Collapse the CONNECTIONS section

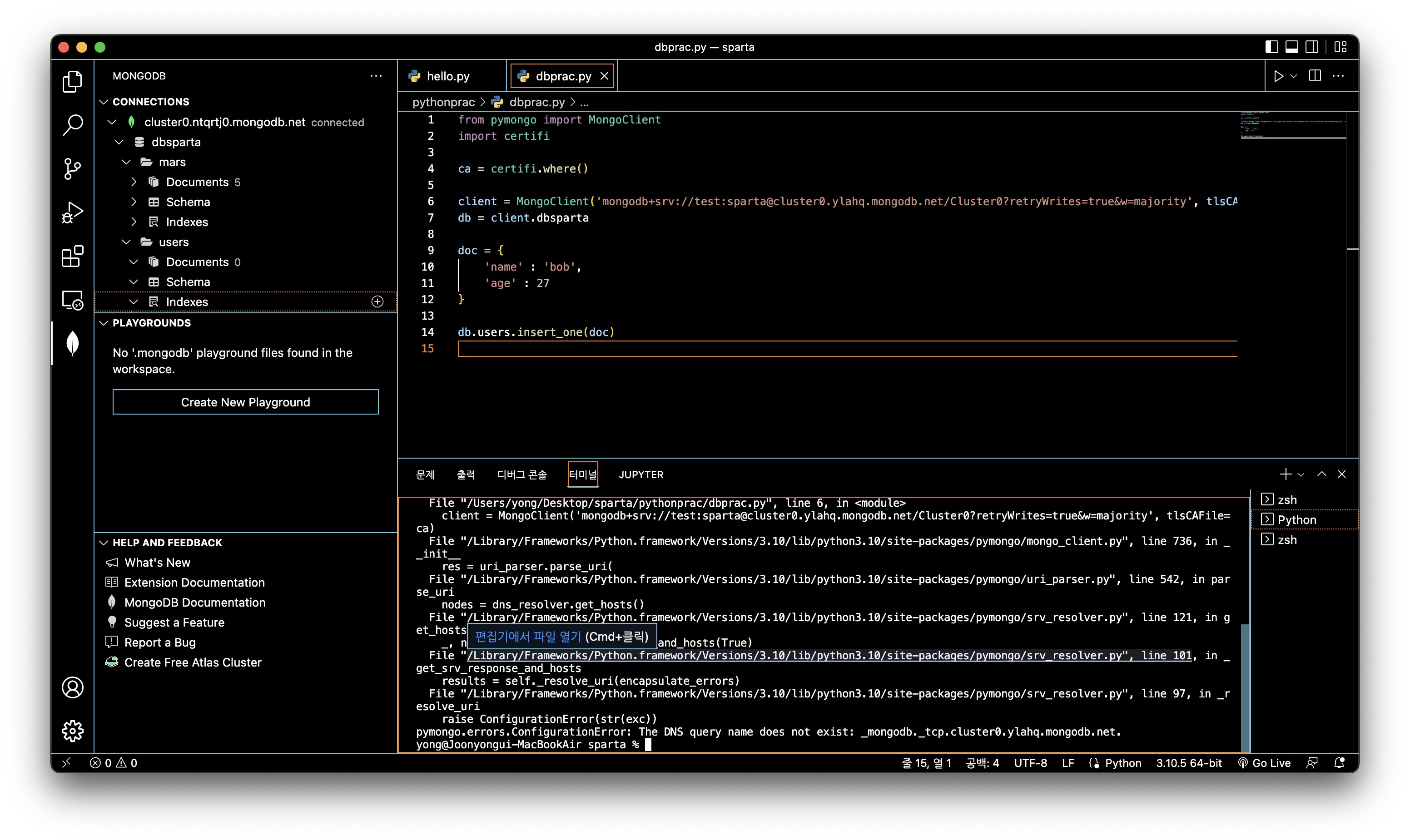104,102
